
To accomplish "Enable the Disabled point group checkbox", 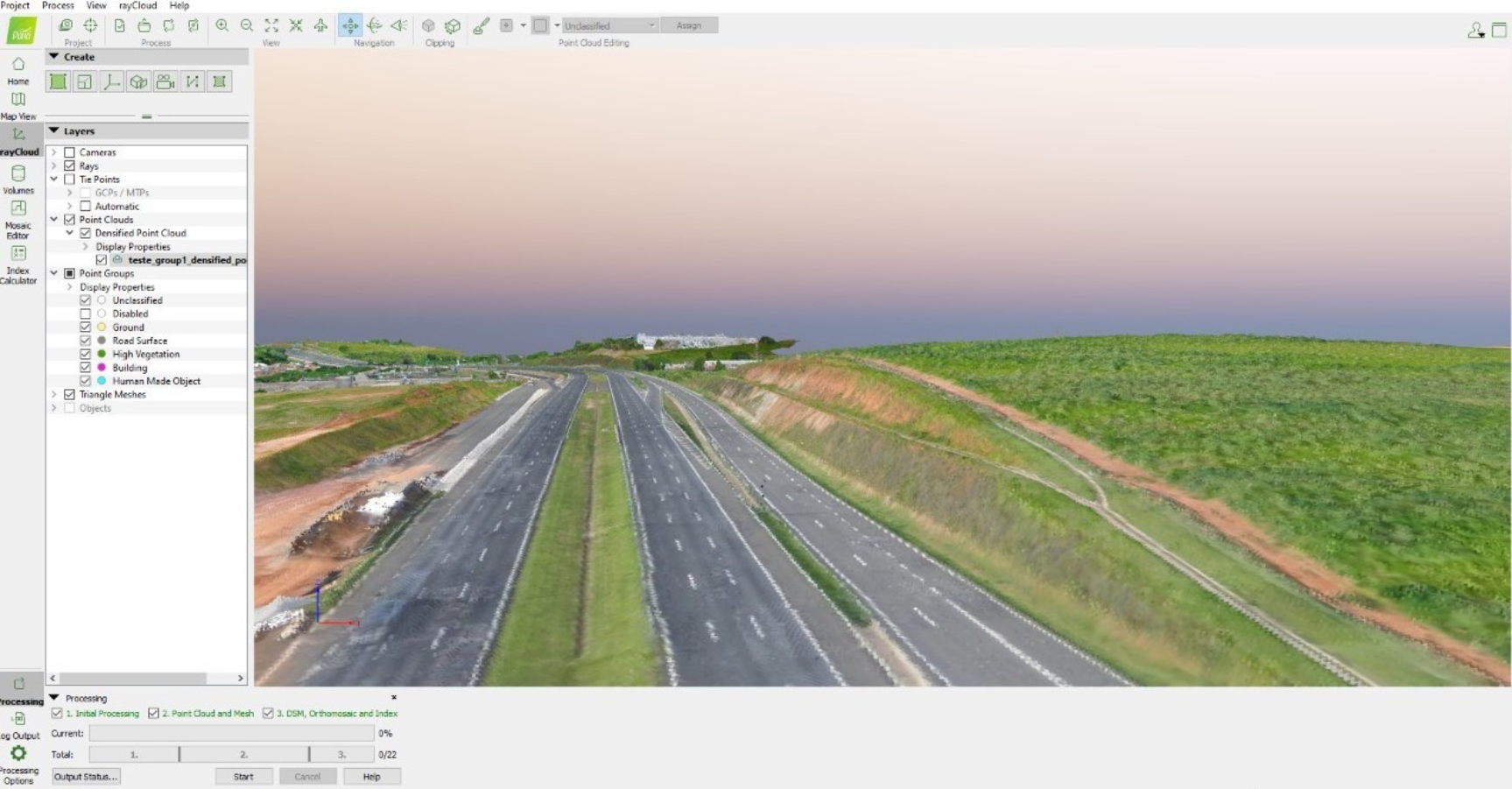I will coord(86,313).
